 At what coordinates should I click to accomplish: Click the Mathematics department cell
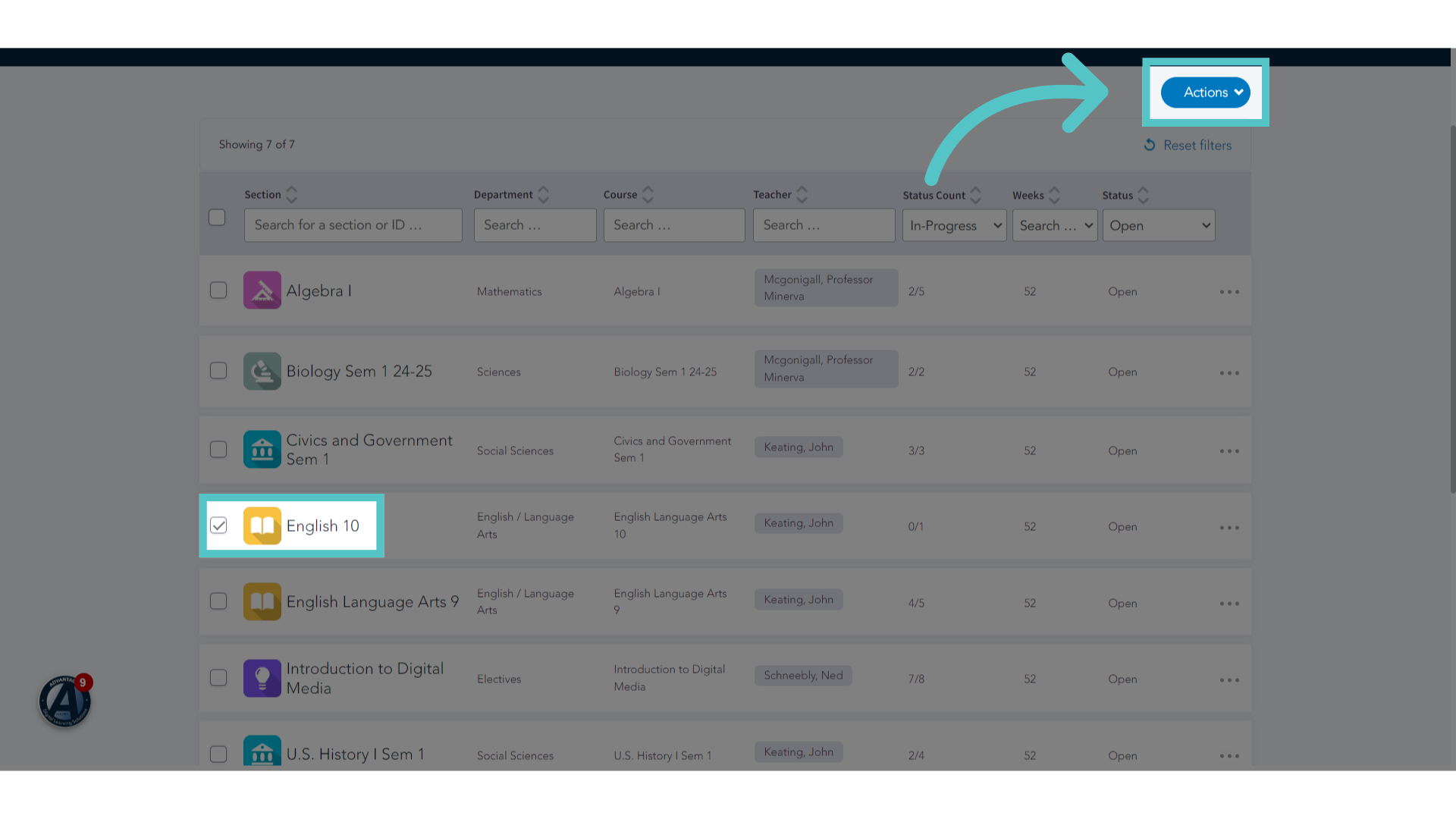pyautogui.click(x=509, y=292)
